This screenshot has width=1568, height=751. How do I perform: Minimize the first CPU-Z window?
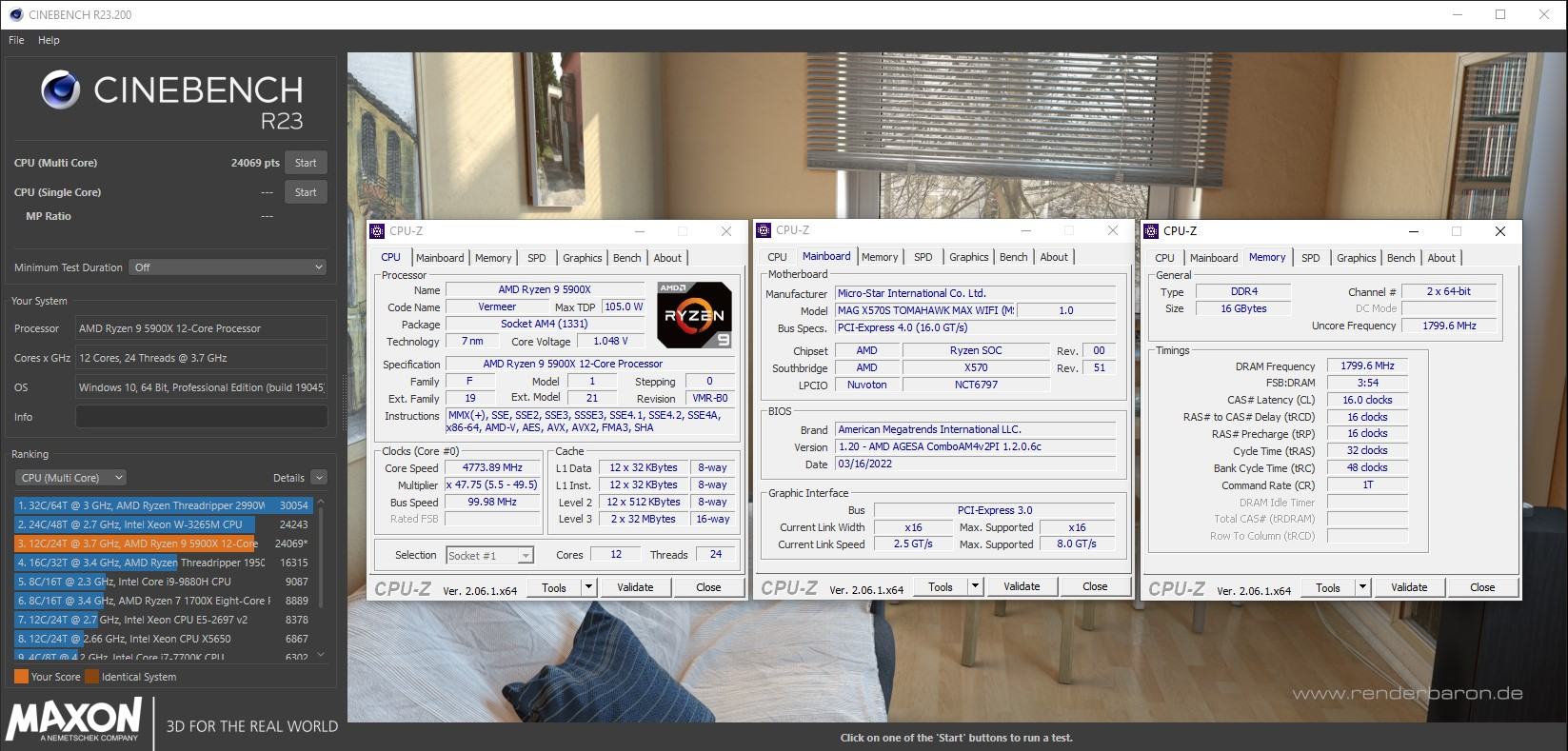[640, 231]
